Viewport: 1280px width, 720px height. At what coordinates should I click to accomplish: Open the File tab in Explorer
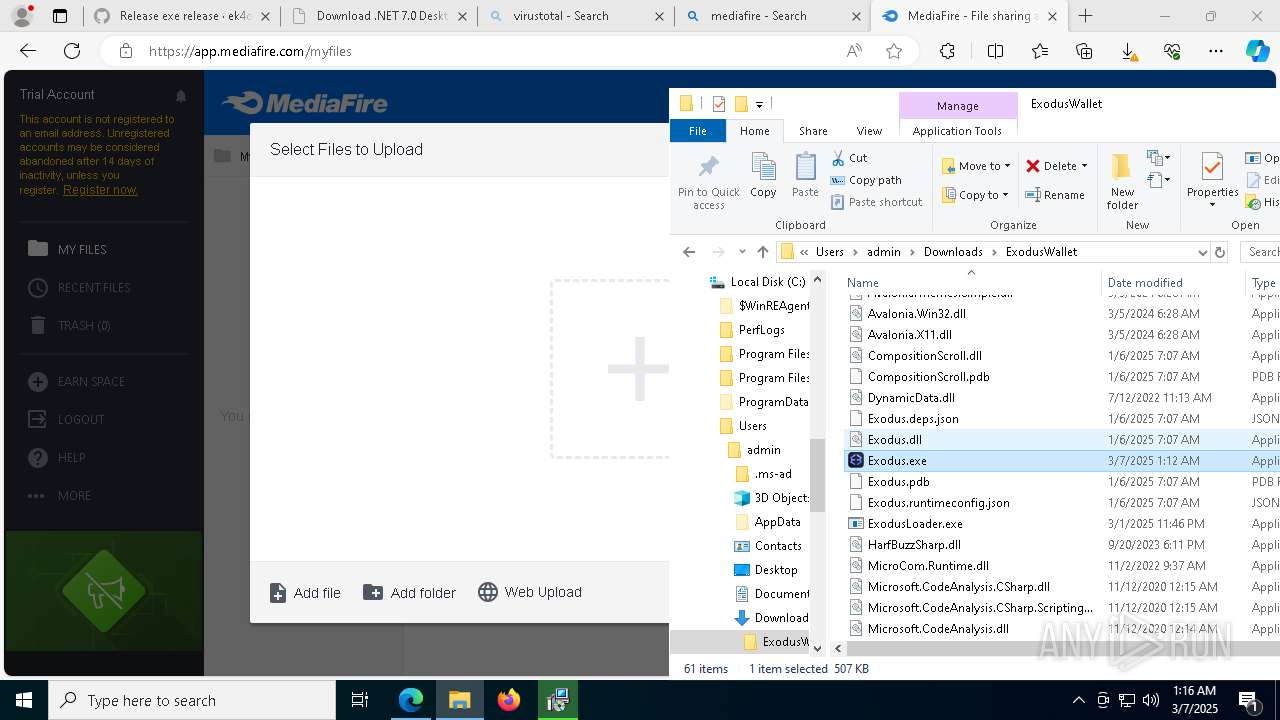698,131
